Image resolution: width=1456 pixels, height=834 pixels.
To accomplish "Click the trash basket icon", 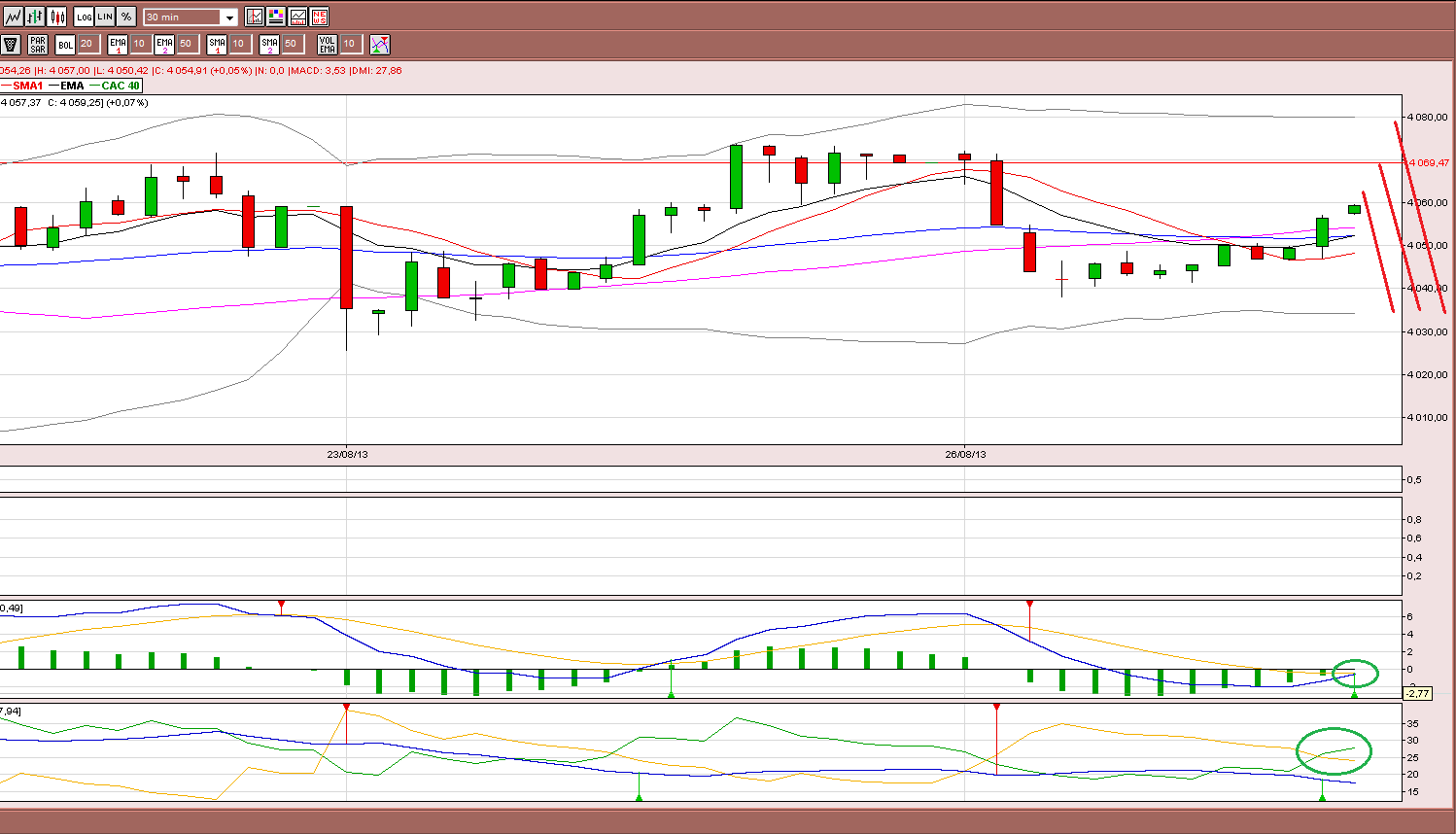I will tap(11, 45).
